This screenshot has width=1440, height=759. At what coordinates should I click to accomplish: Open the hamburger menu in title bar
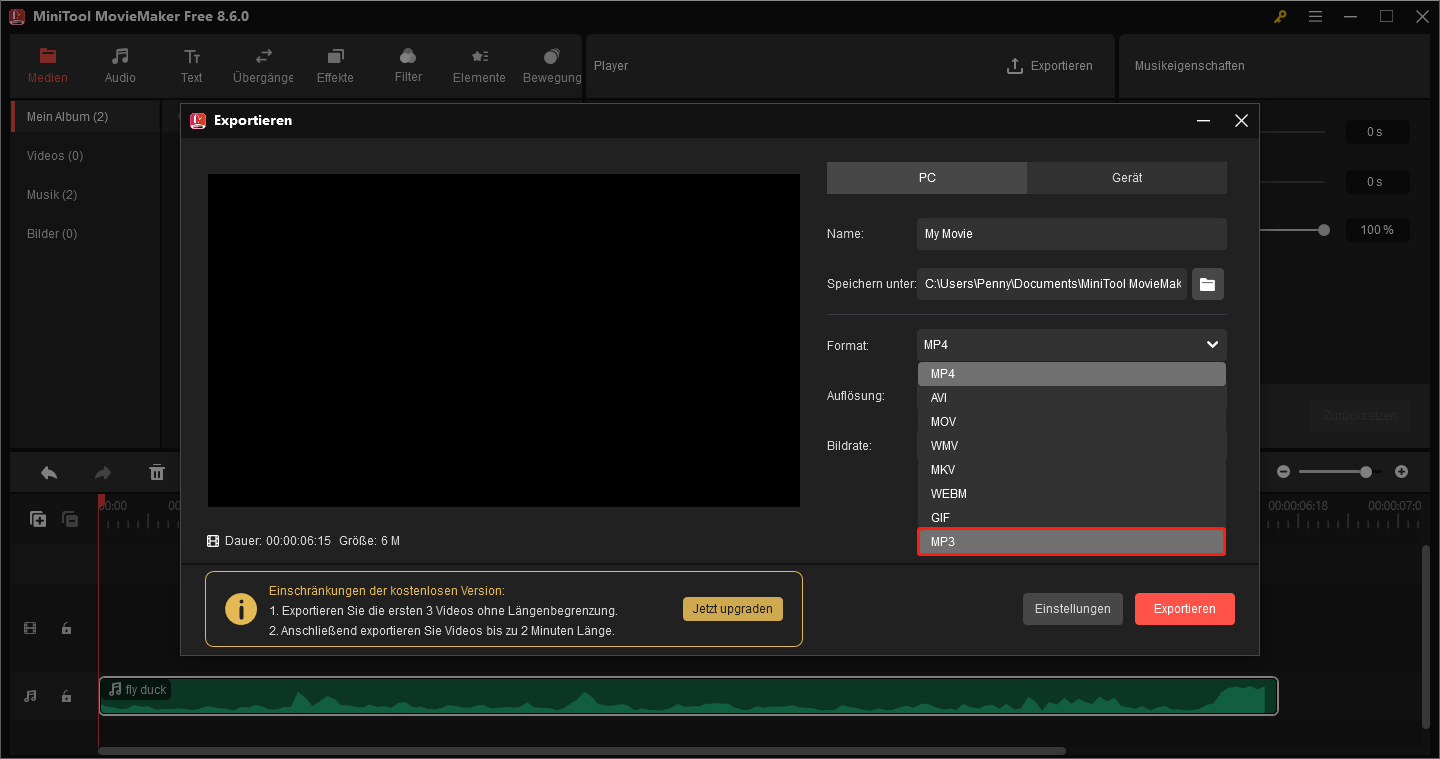point(1315,16)
